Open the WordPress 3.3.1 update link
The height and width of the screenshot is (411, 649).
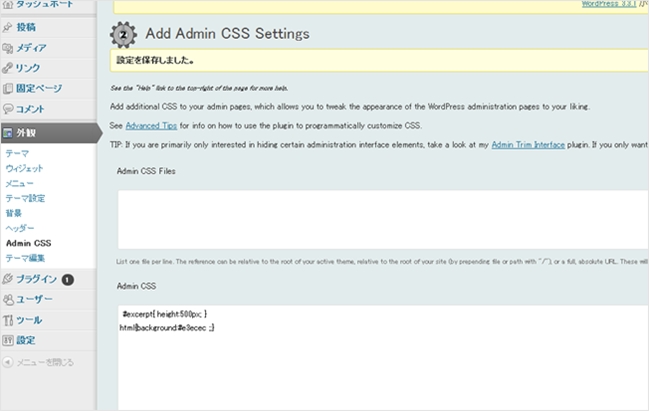click(608, 4)
